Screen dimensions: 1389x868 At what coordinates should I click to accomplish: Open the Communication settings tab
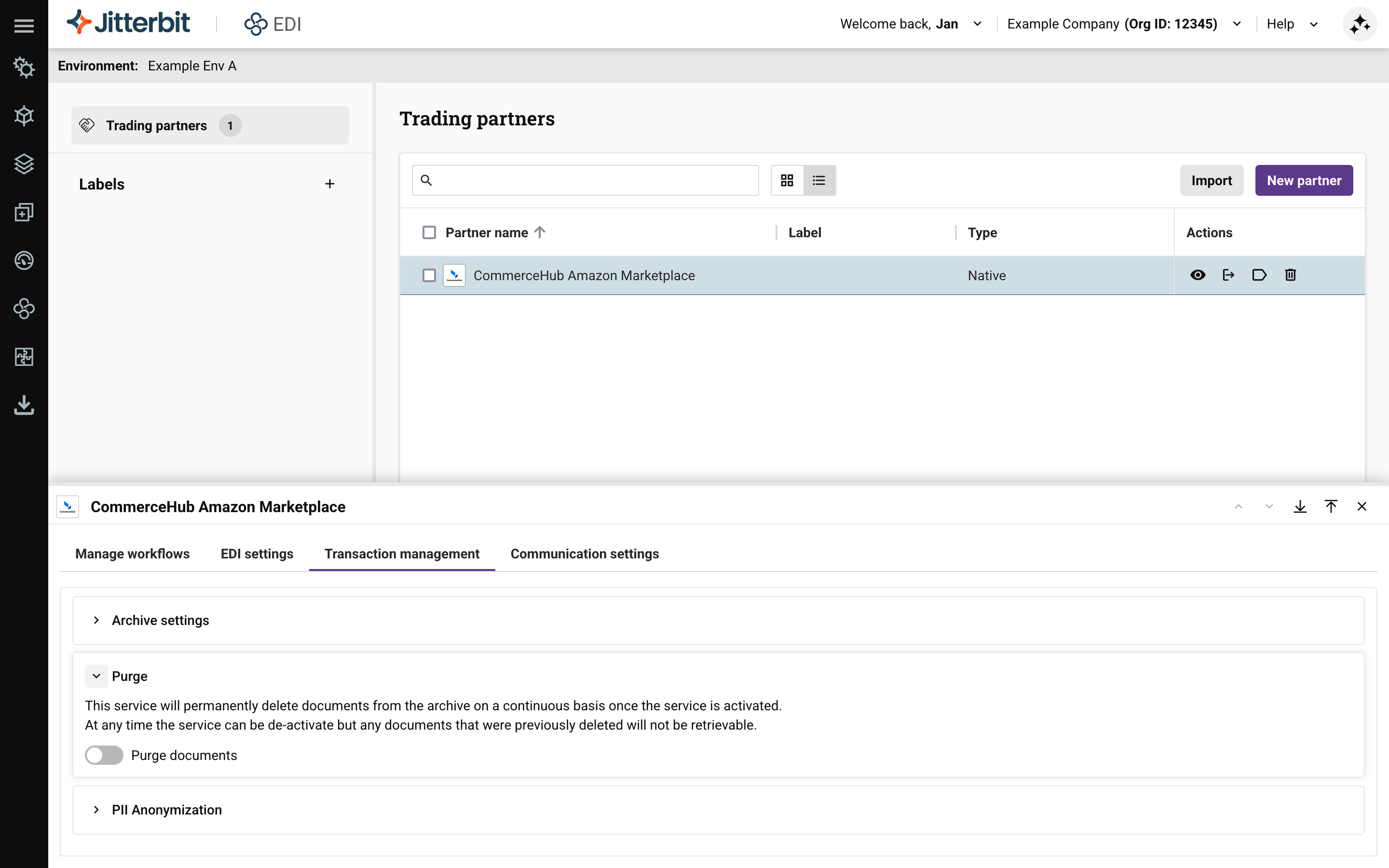[585, 554]
